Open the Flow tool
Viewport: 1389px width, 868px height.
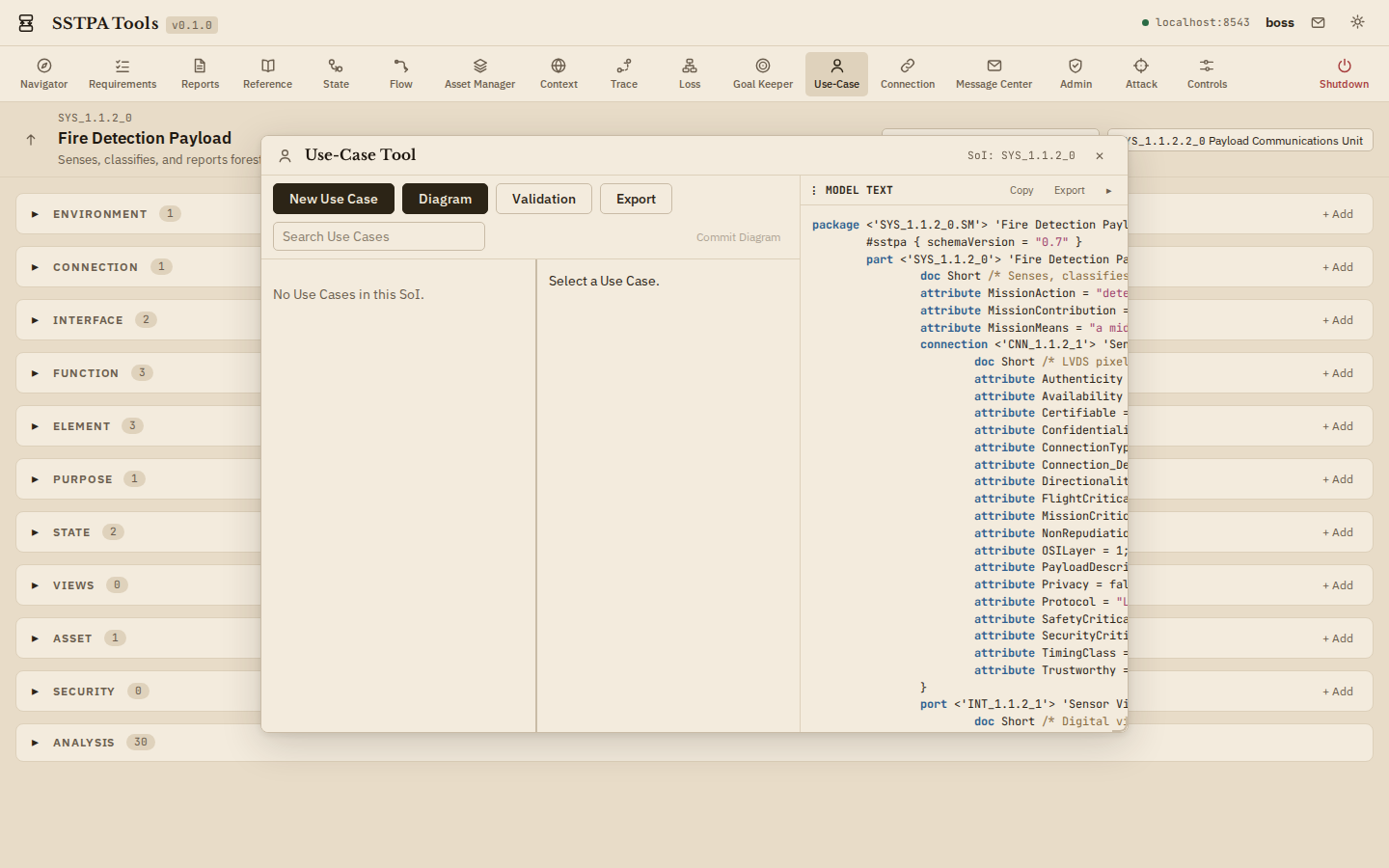tap(401, 74)
